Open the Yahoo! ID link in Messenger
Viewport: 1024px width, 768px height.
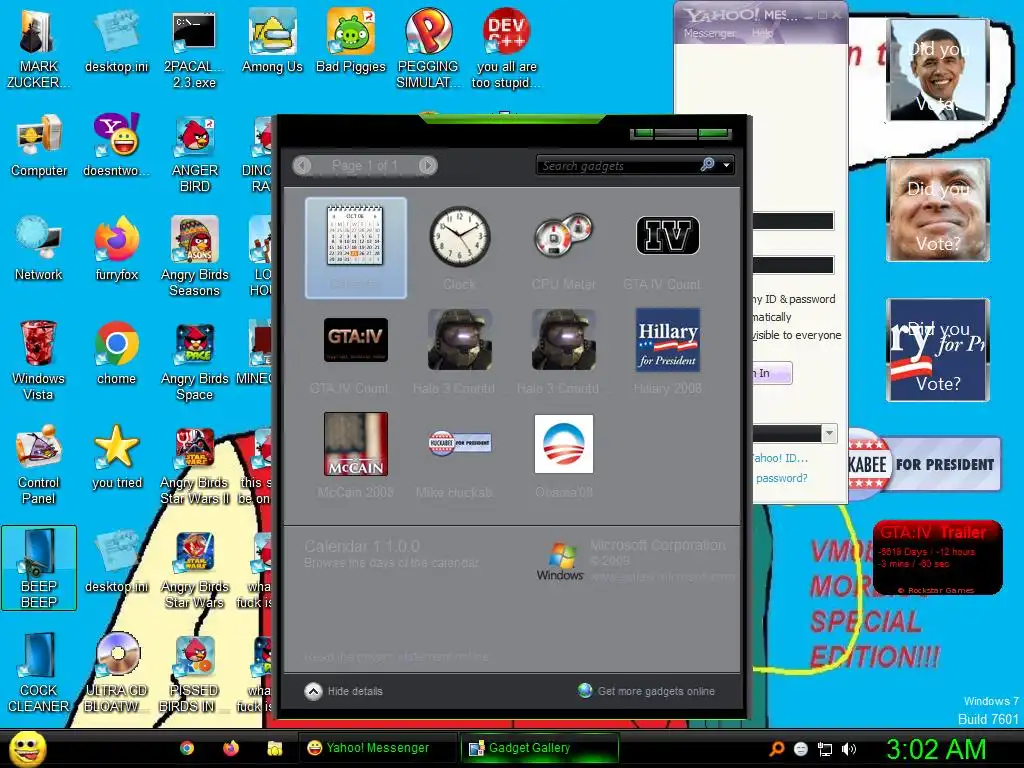pyautogui.click(x=780, y=458)
